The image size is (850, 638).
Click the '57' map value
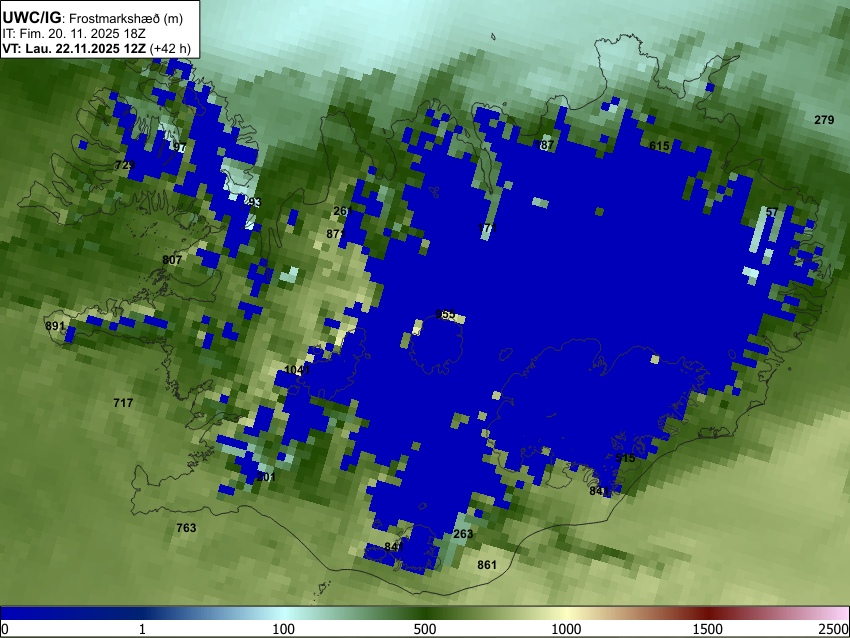click(x=772, y=212)
